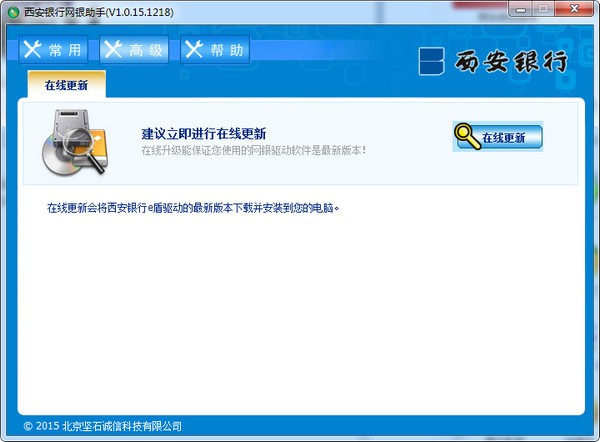This screenshot has width=600, height=442.
Task: Click the copyright text 北京坚石诚信科技有限公司
Action: [103, 426]
